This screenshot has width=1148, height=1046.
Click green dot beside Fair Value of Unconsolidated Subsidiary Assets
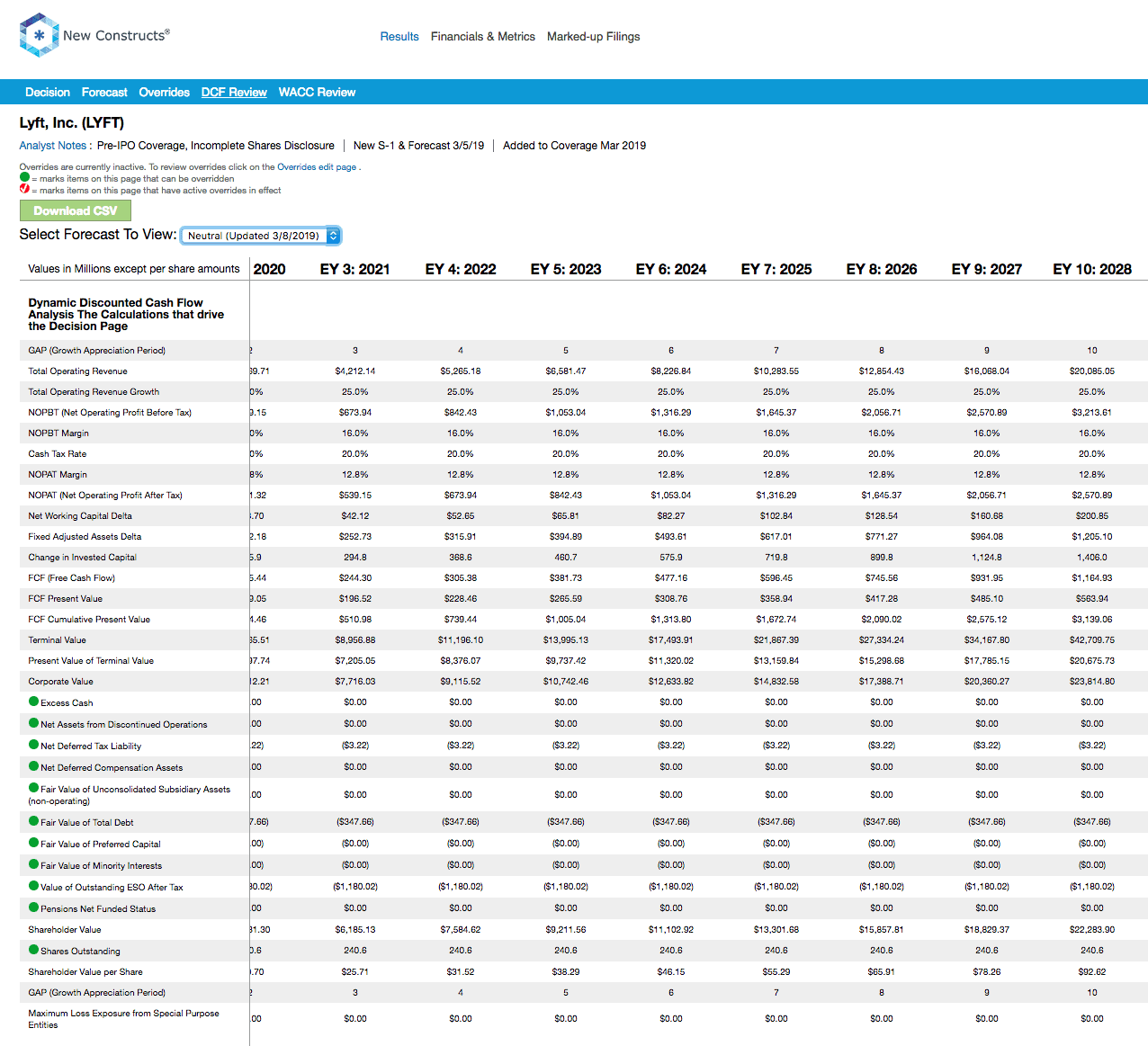pos(34,788)
